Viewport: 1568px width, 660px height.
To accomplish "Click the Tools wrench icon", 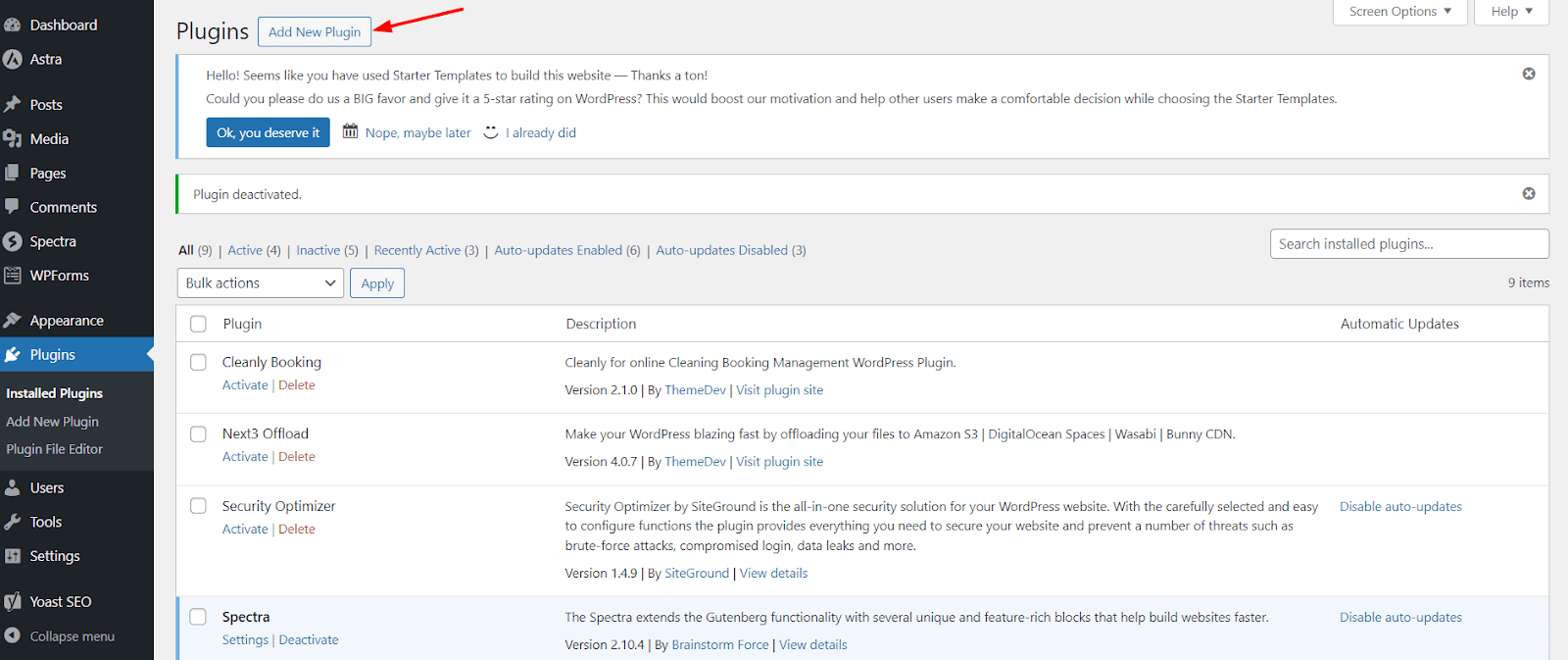I will pos(13,522).
